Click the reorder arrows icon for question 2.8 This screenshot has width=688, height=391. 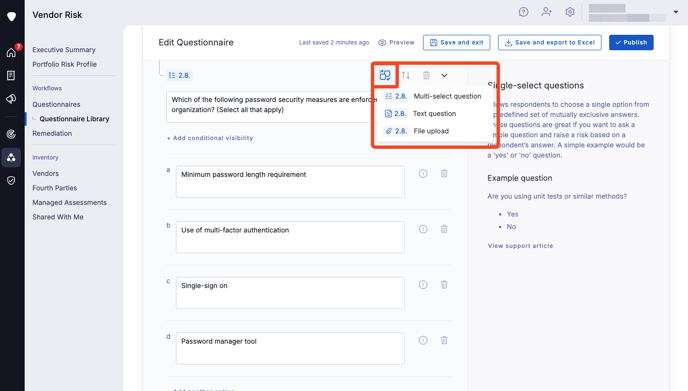pyautogui.click(x=406, y=75)
